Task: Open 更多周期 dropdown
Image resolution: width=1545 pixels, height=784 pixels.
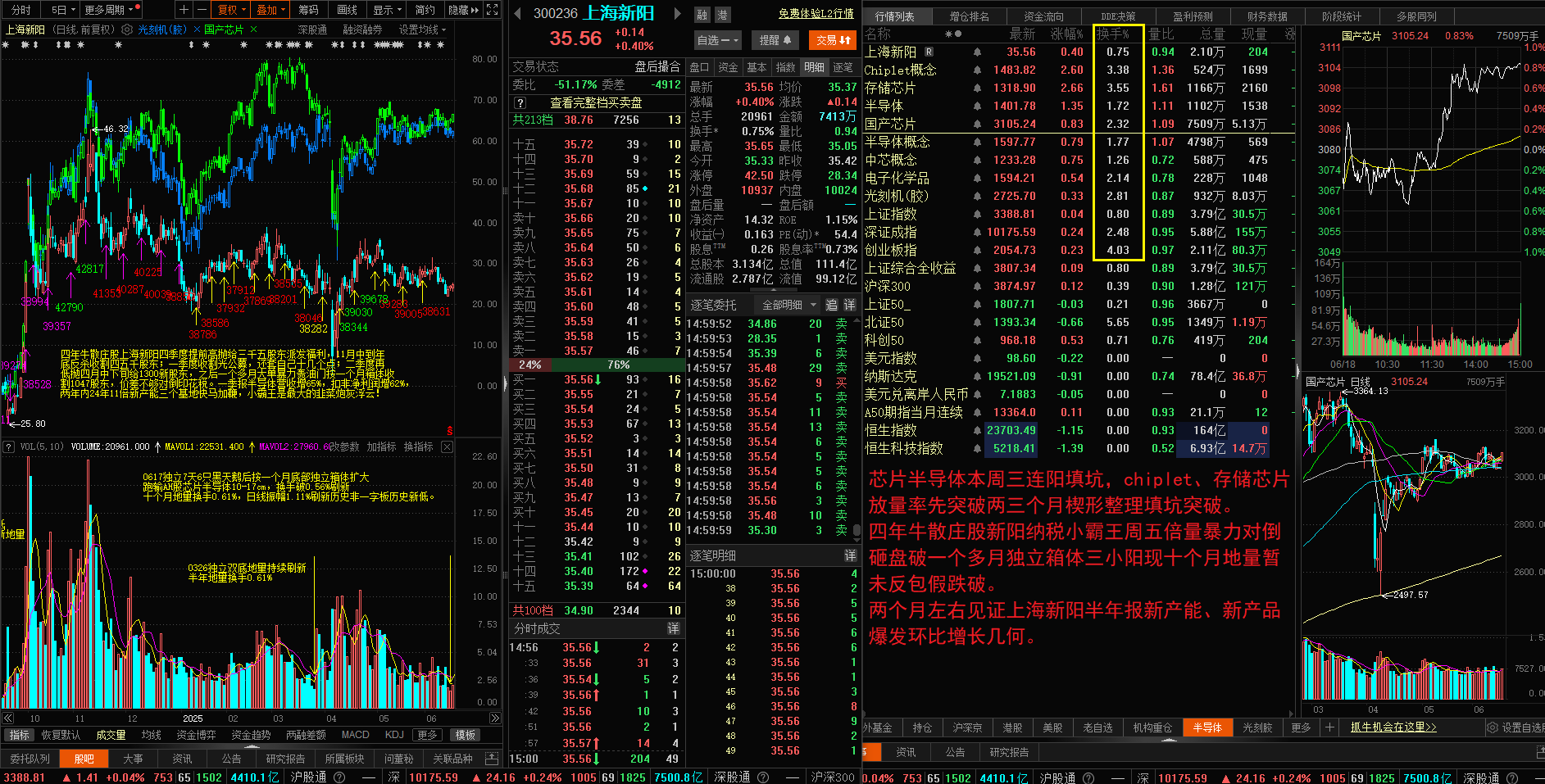Action: (x=109, y=10)
